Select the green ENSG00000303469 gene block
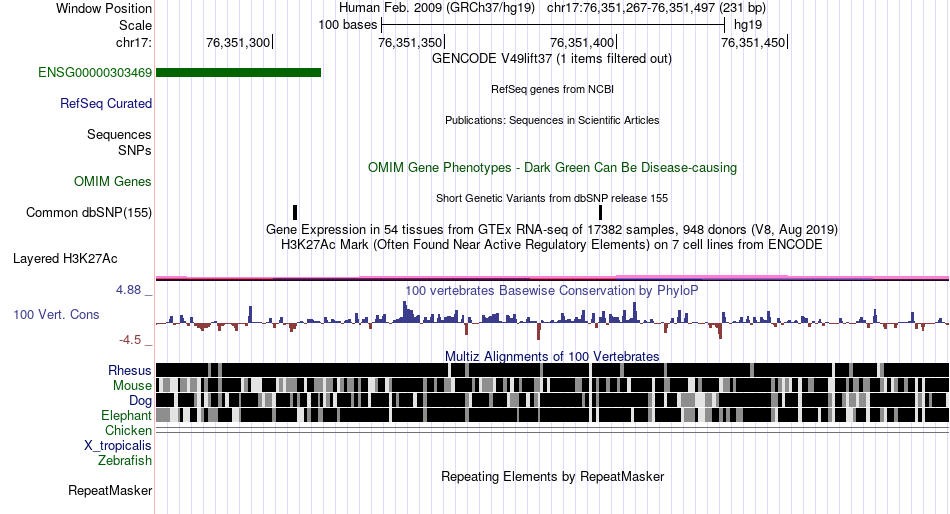Image resolution: width=950 pixels, height=514 pixels. click(238, 73)
